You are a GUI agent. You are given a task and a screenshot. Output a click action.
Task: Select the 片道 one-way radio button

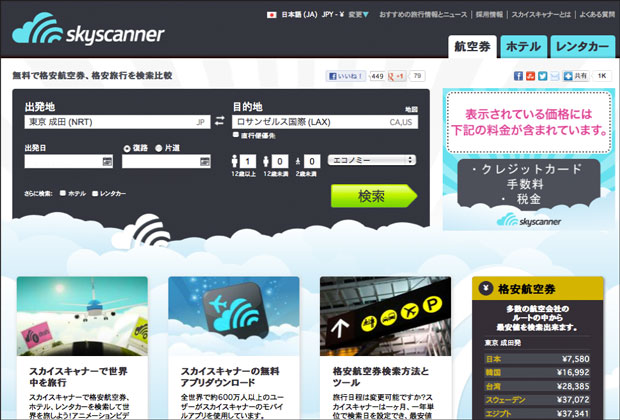(x=159, y=148)
